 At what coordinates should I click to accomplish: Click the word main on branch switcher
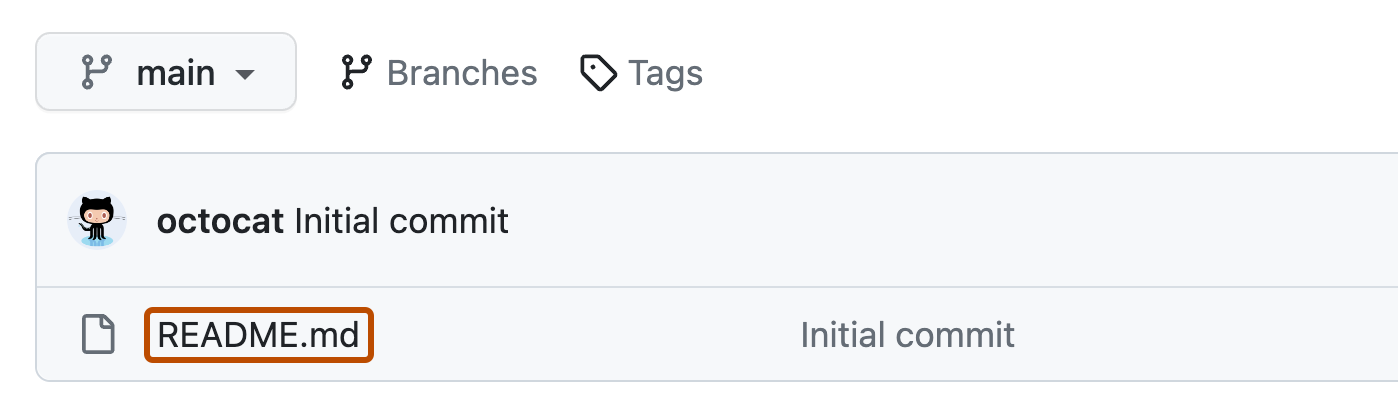tap(176, 73)
